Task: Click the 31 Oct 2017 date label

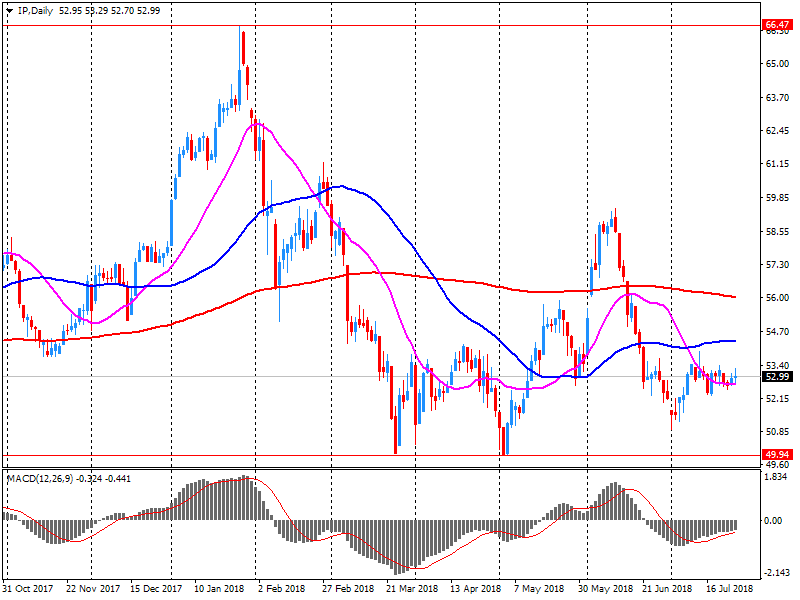Action: (x=28, y=588)
